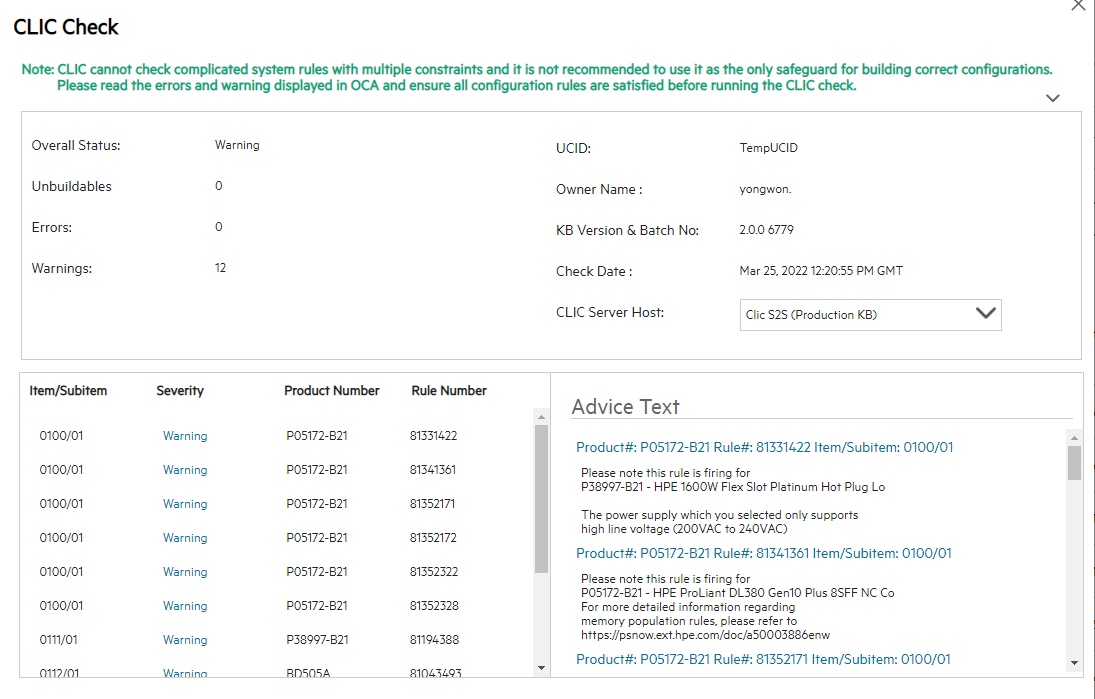1095x699 pixels.
Task: Click Warning link for rule 81331422
Action: pyautogui.click(x=185, y=436)
